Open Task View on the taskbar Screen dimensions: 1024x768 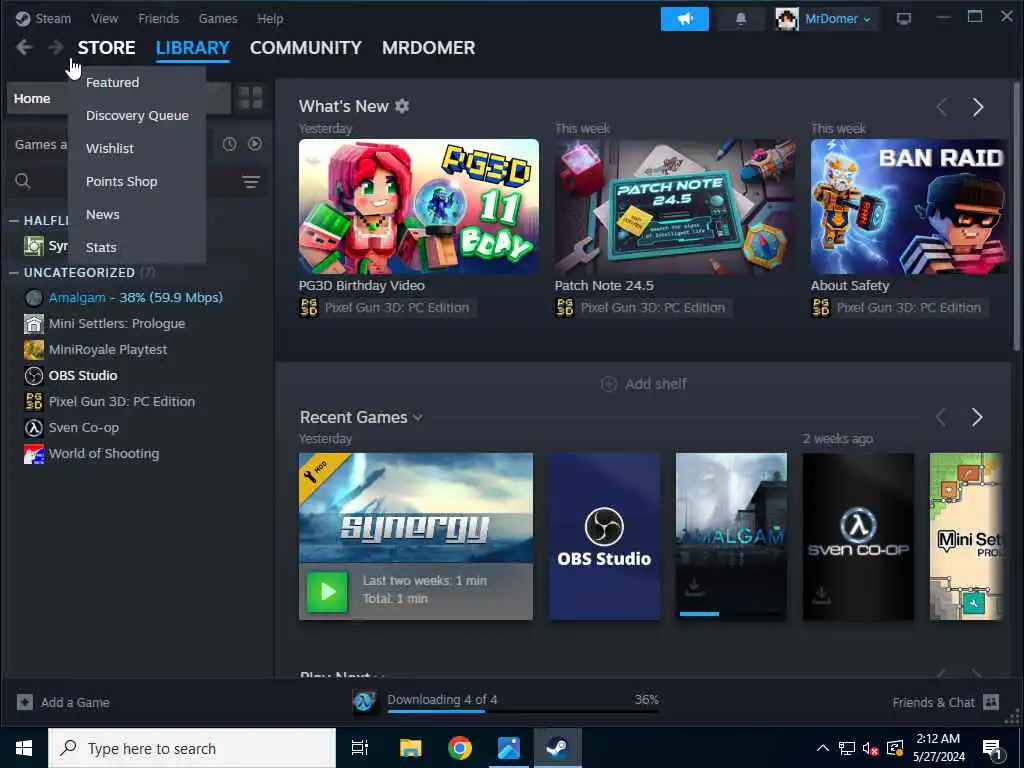(x=360, y=748)
